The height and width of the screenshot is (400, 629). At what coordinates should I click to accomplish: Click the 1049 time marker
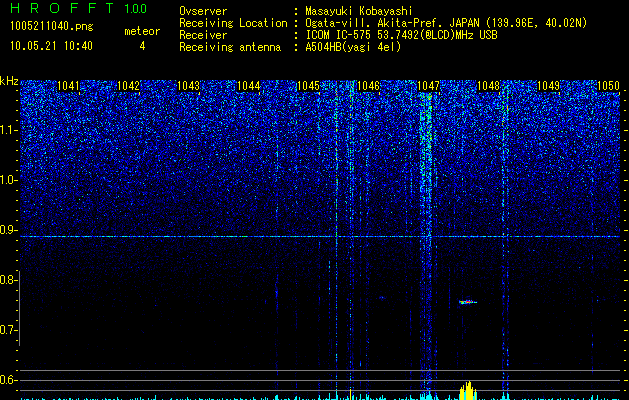point(548,86)
